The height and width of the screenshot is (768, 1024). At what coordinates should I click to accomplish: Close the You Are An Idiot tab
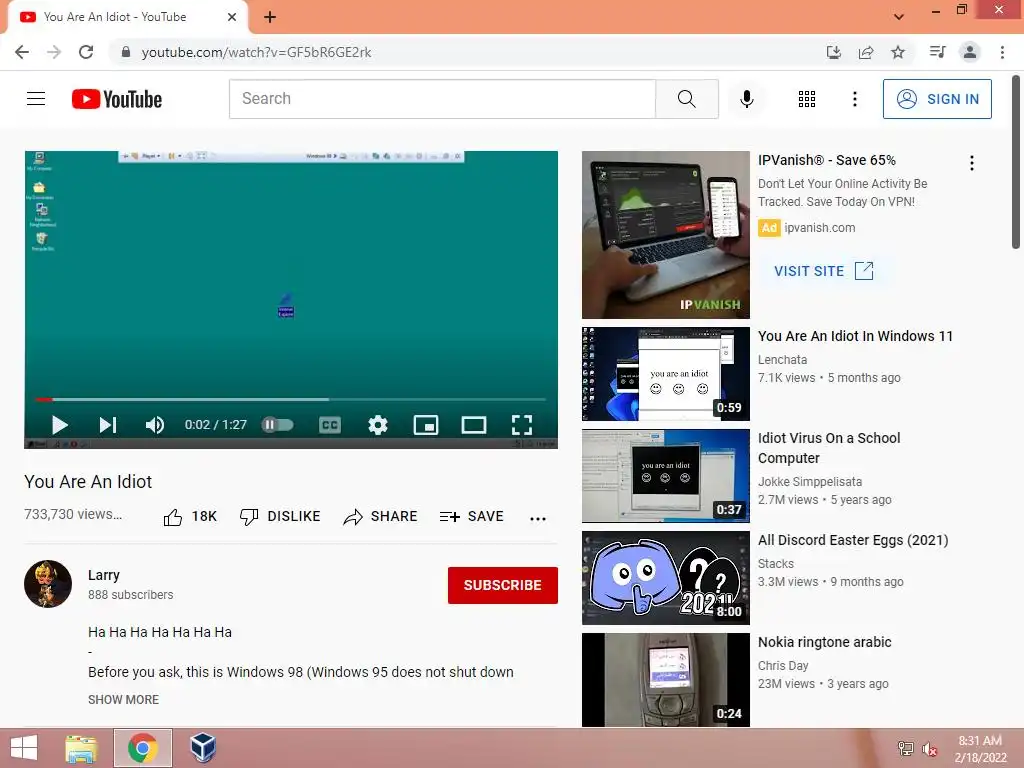(x=232, y=17)
